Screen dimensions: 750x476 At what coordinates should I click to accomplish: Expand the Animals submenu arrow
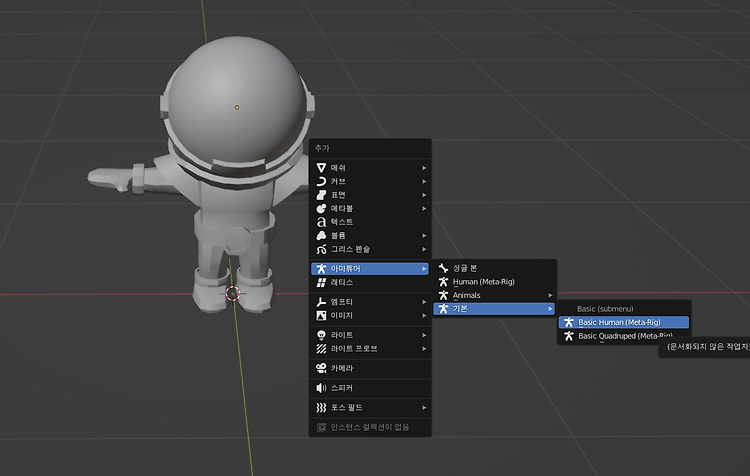[550, 295]
